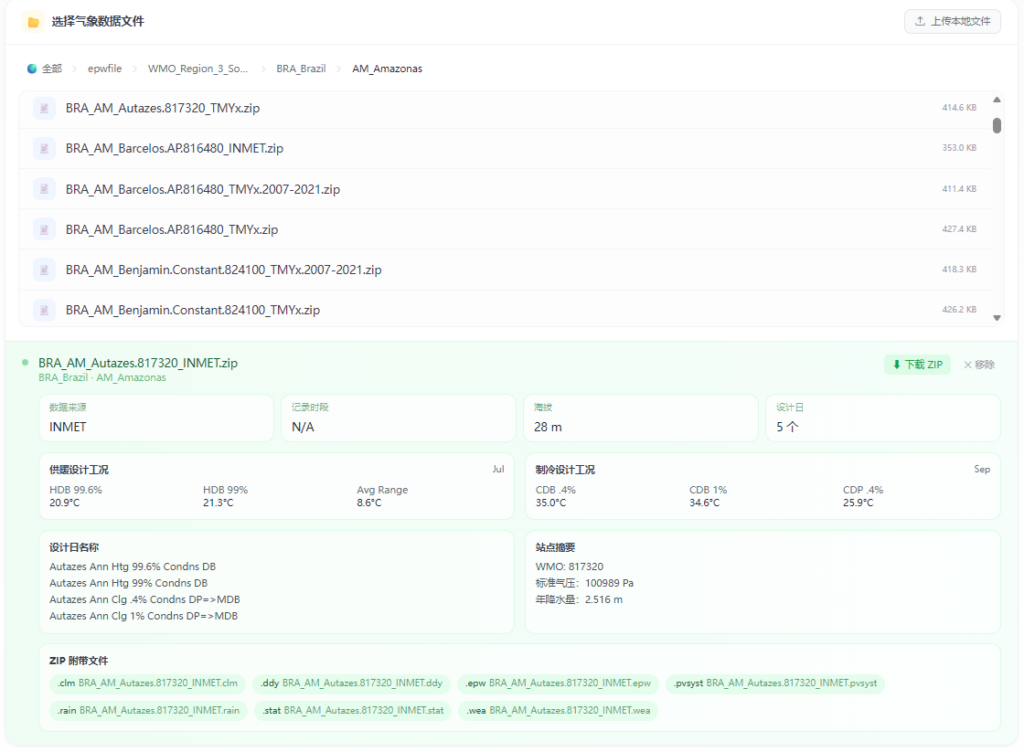Click the file icon for Benjamin.Constant.824100_TMYx.zip
1024x752 pixels.
coord(44,310)
